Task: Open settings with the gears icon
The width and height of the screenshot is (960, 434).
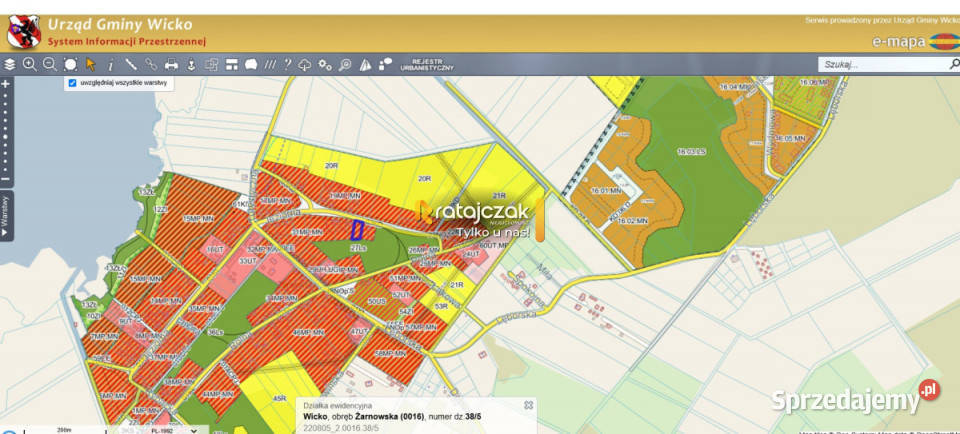Action: click(325, 64)
